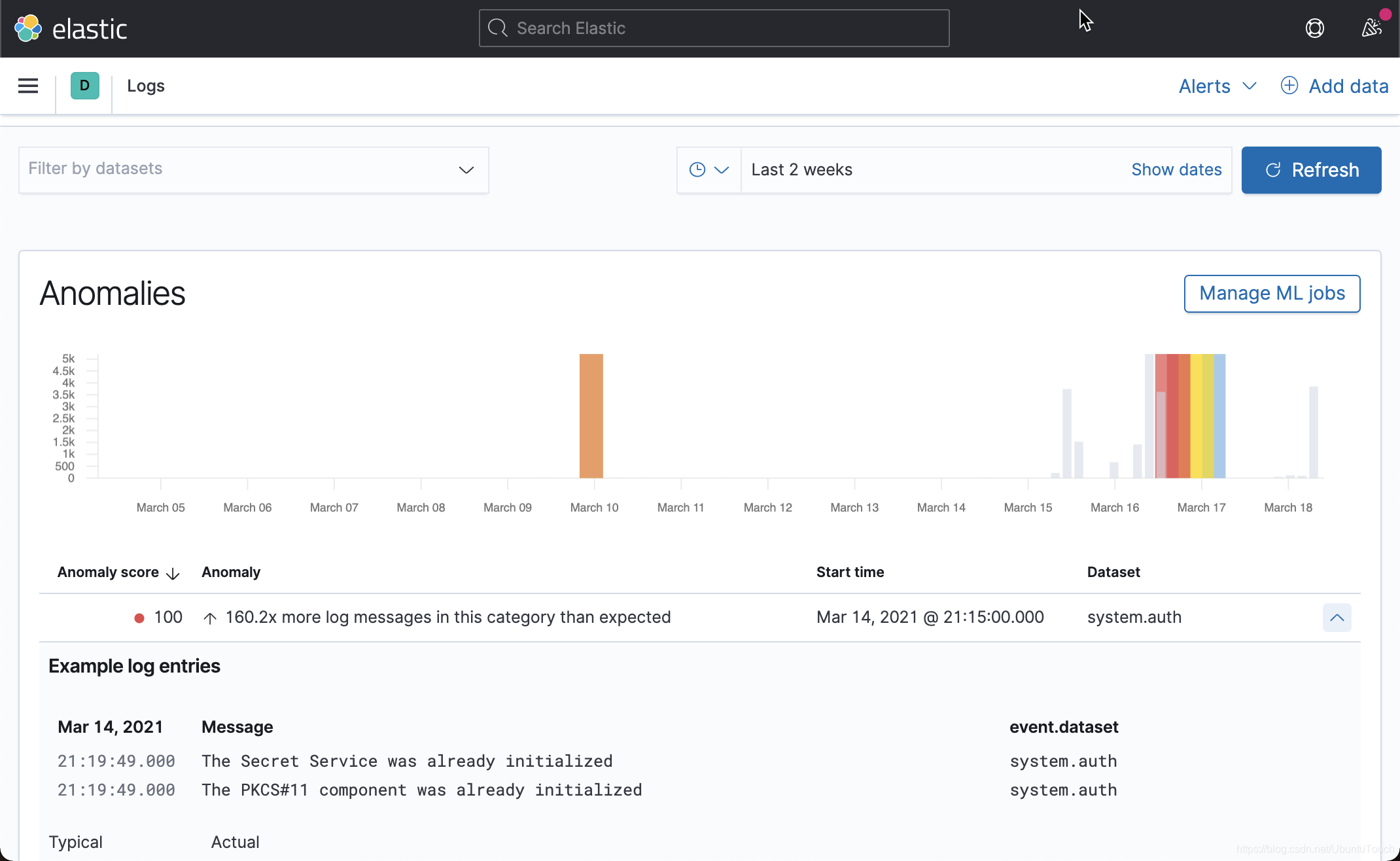
Task: Open the hamburger navigation menu
Action: [x=28, y=86]
